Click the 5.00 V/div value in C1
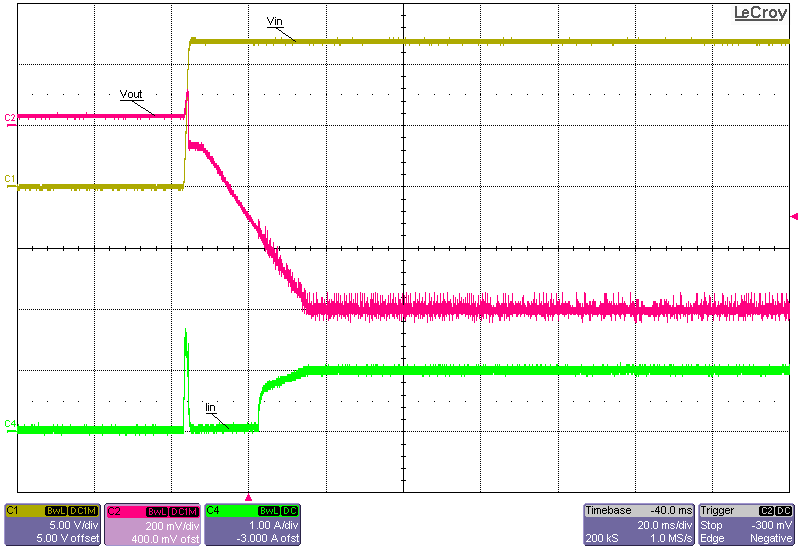800x547 pixels. pos(74,526)
